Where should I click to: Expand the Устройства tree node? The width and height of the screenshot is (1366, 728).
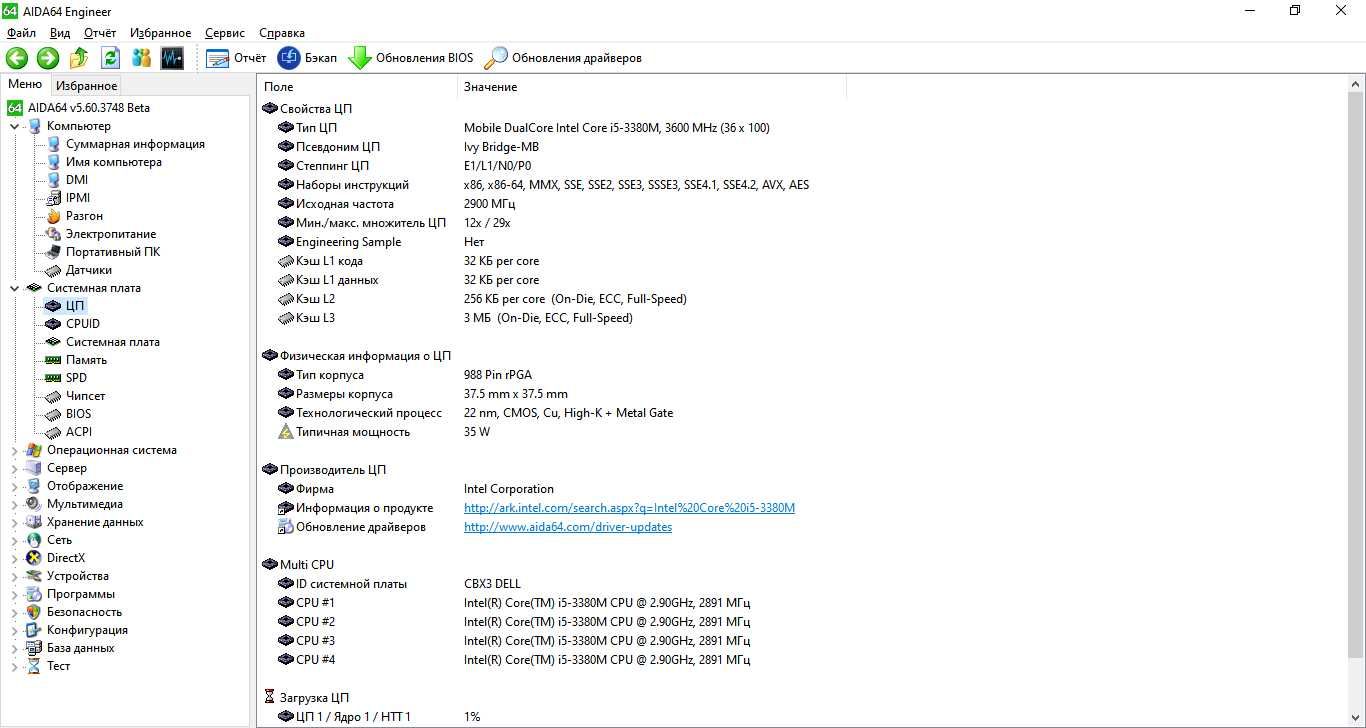14,576
